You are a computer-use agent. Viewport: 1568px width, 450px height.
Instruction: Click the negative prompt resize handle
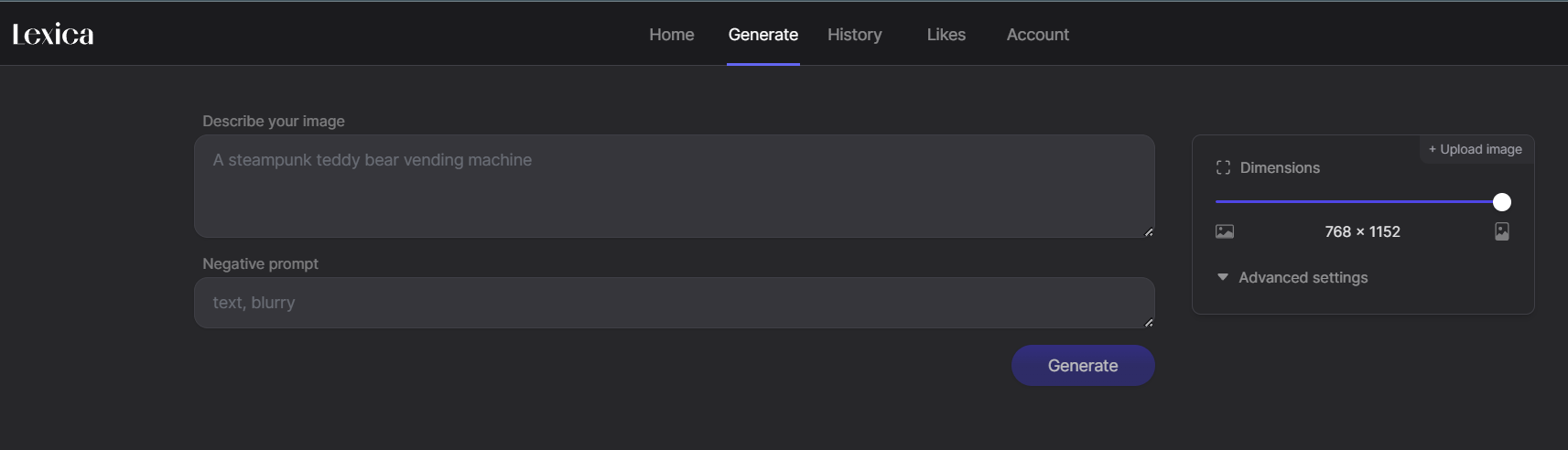click(x=1149, y=322)
